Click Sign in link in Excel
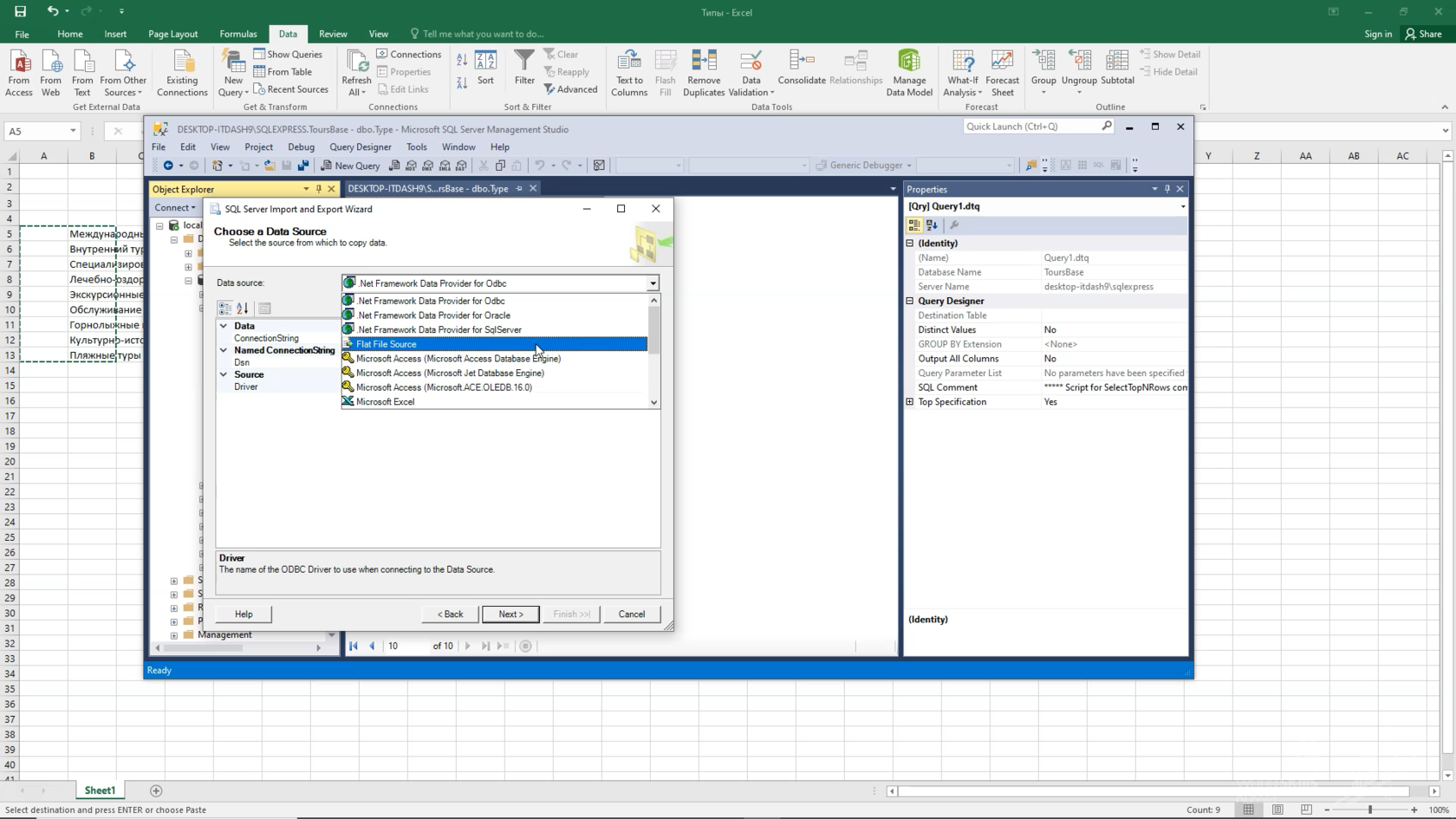The image size is (1456, 819). pos(1378,34)
